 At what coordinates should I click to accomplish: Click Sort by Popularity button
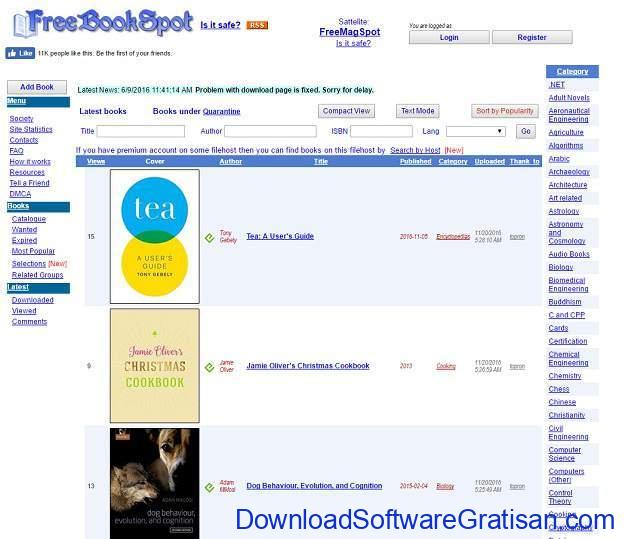coord(505,111)
